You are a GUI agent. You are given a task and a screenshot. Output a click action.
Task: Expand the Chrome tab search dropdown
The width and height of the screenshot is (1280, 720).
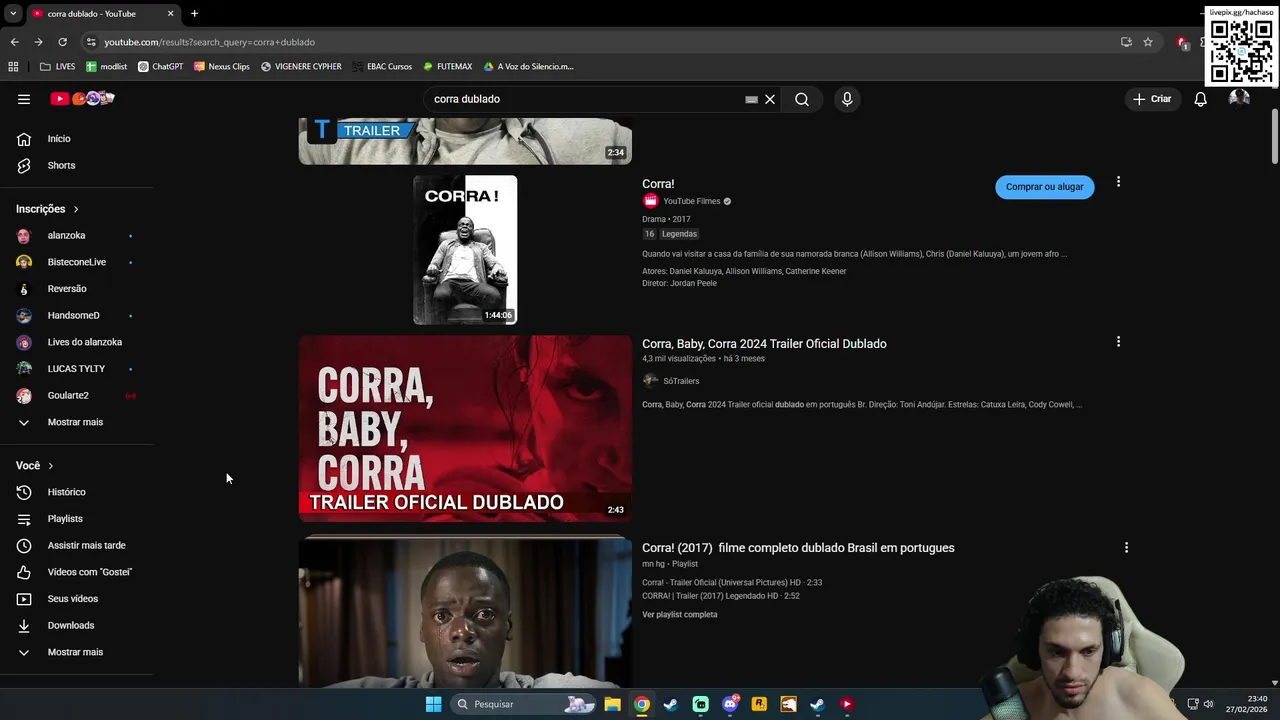13,13
